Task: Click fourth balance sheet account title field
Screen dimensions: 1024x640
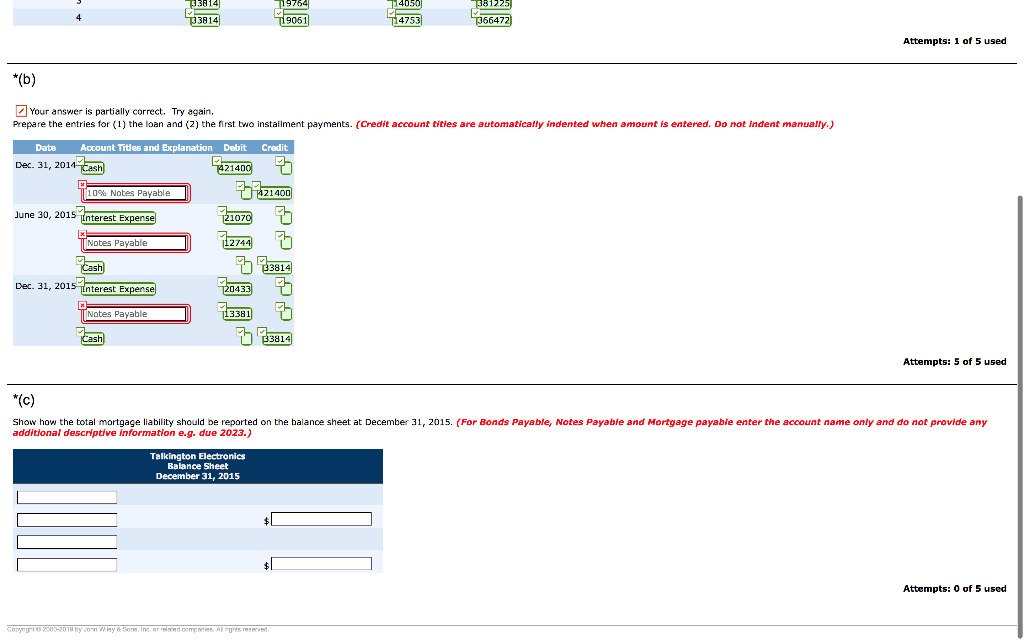Action: click(x=67, y=564)
